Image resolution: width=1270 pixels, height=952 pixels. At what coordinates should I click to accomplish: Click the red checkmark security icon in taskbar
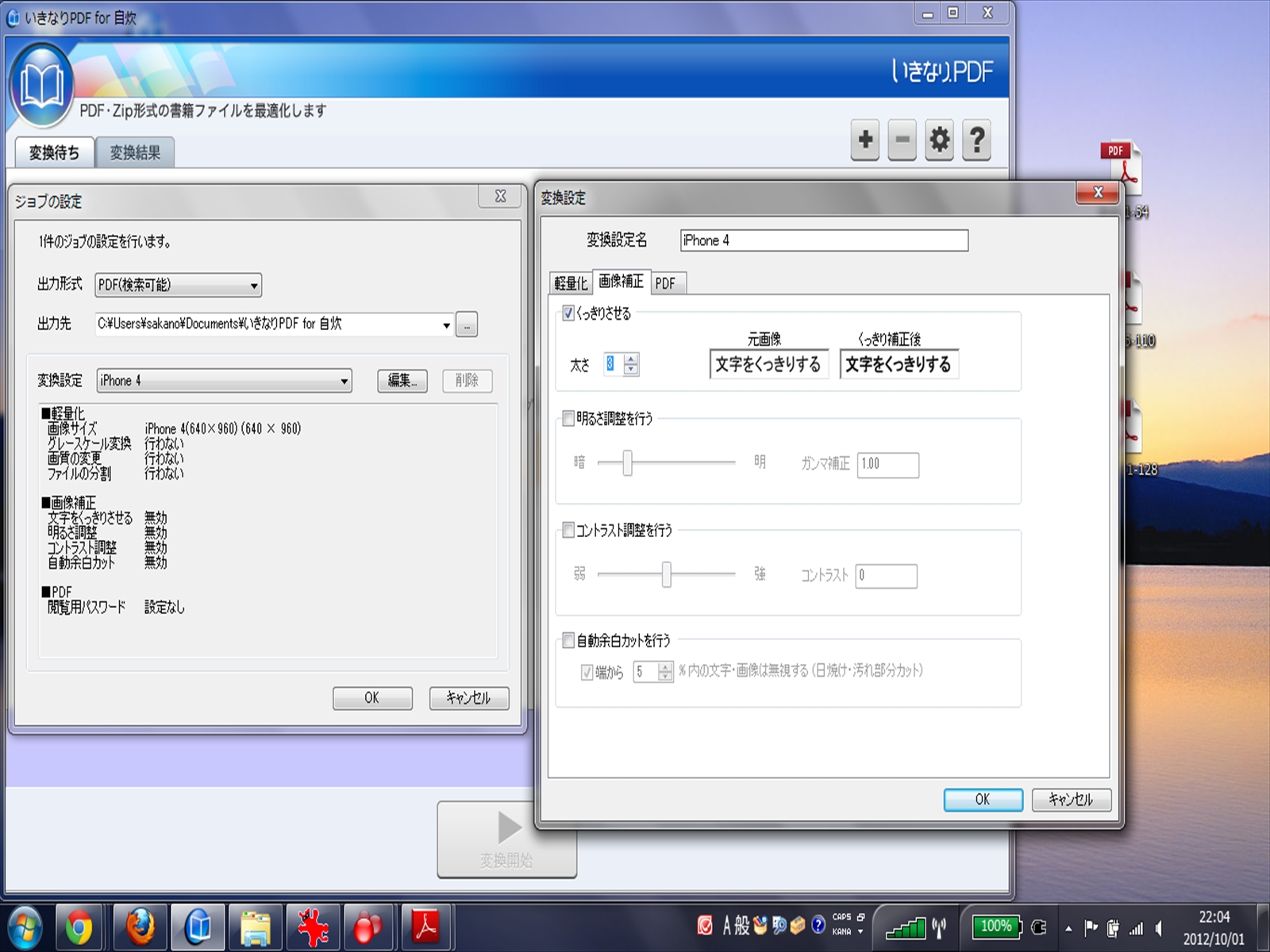[x=705, y=926]
